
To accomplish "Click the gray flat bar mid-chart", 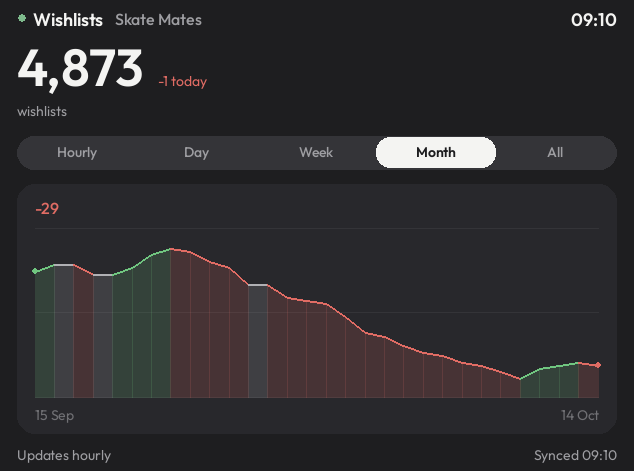I will [258, 341].
